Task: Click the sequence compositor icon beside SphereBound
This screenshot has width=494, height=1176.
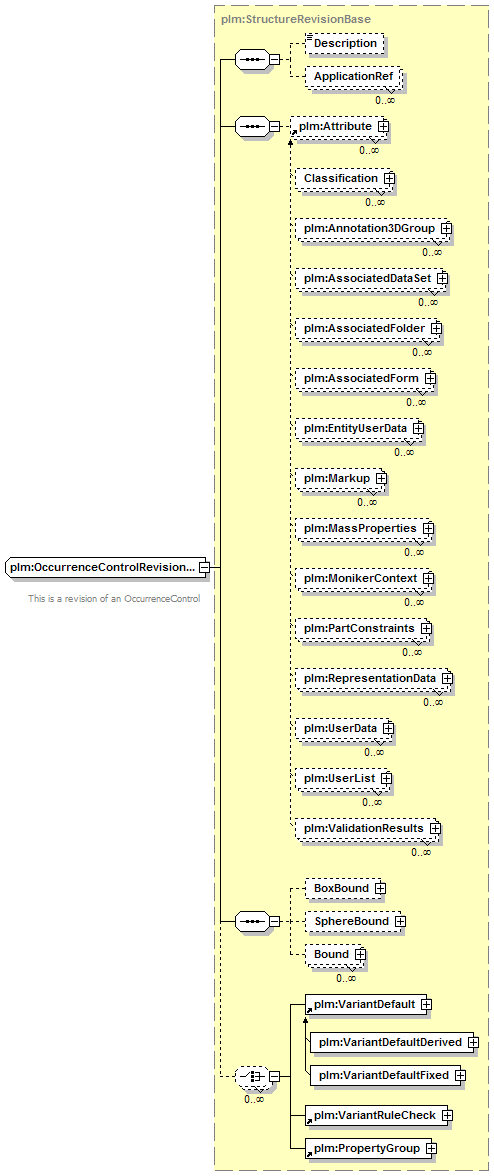Action: (251, 920)
